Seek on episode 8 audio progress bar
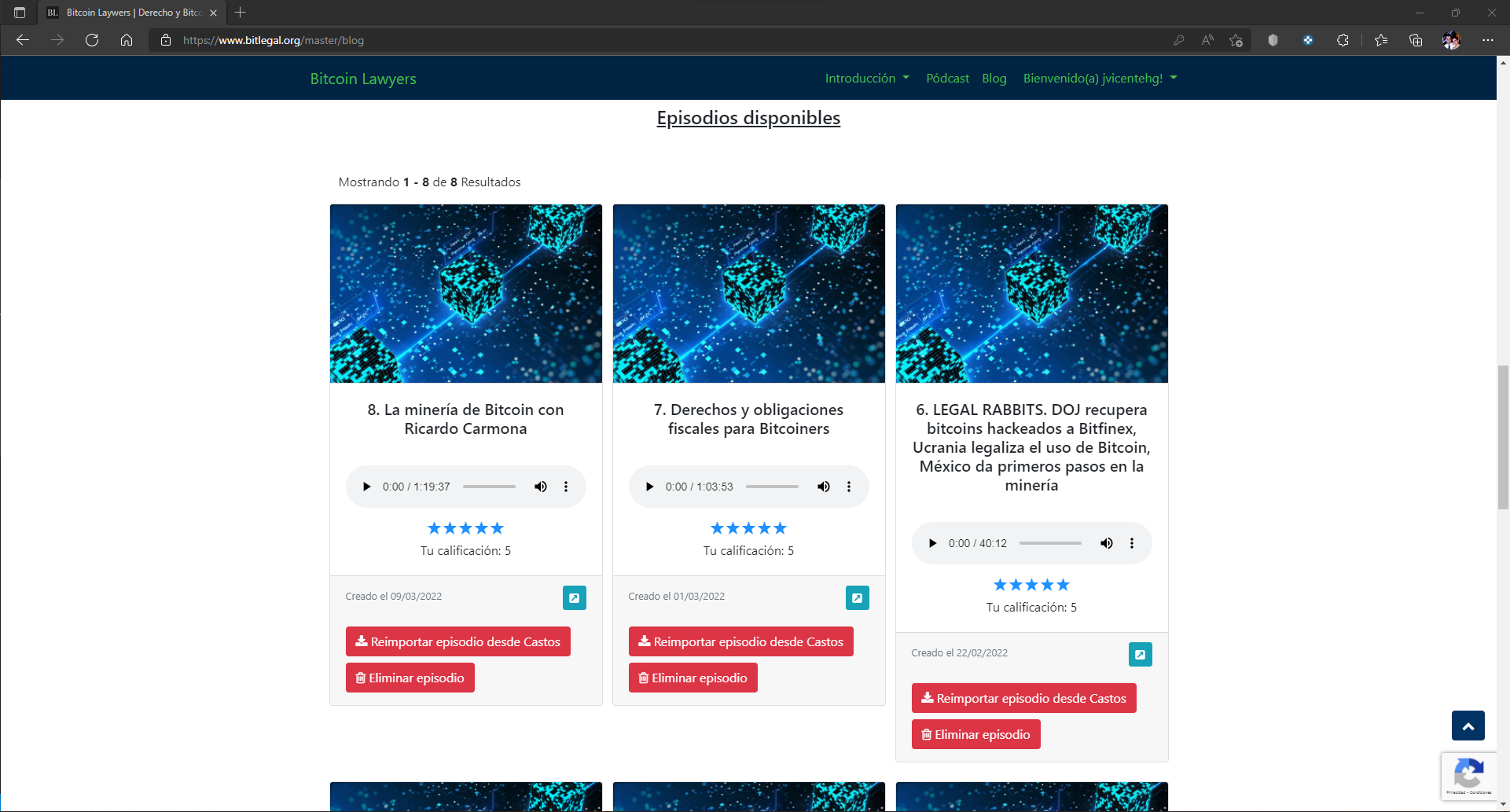The height and width of the screenshot is (812, 1510). 489,487
